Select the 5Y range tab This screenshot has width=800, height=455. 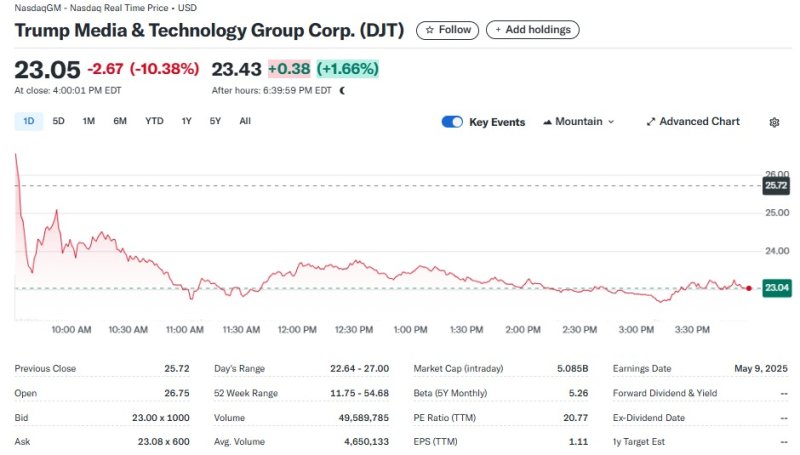215,121
